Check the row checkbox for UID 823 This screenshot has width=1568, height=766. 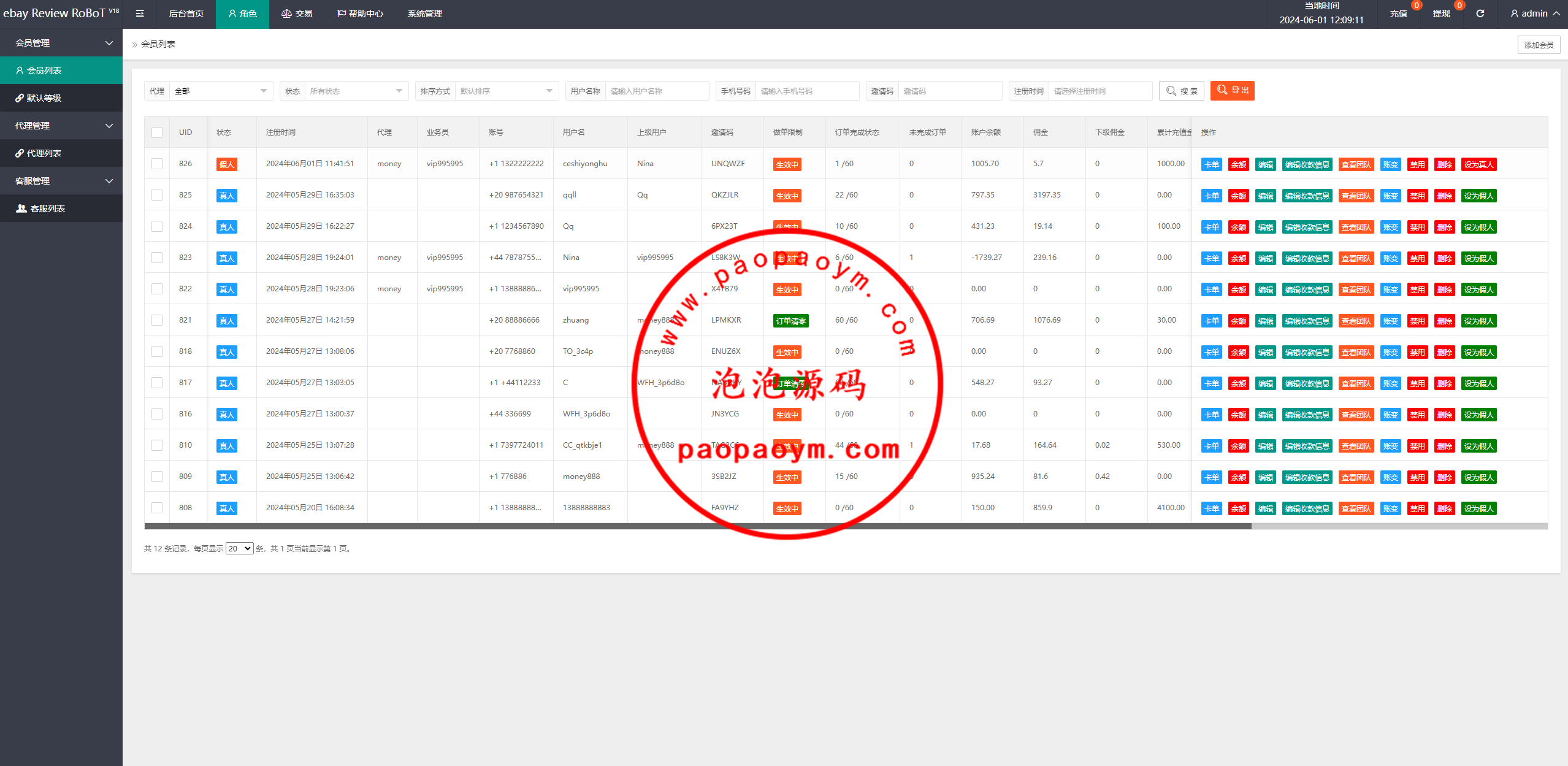pos(157,258)
